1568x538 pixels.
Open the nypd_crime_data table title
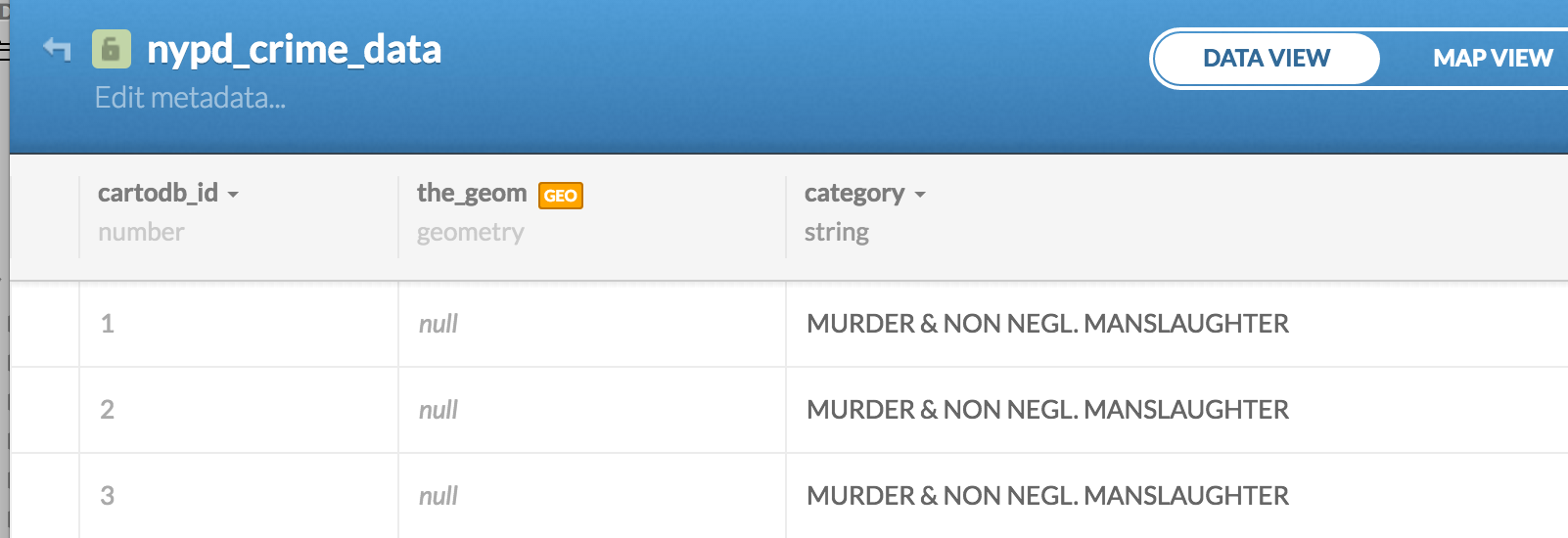coord(294,49)
